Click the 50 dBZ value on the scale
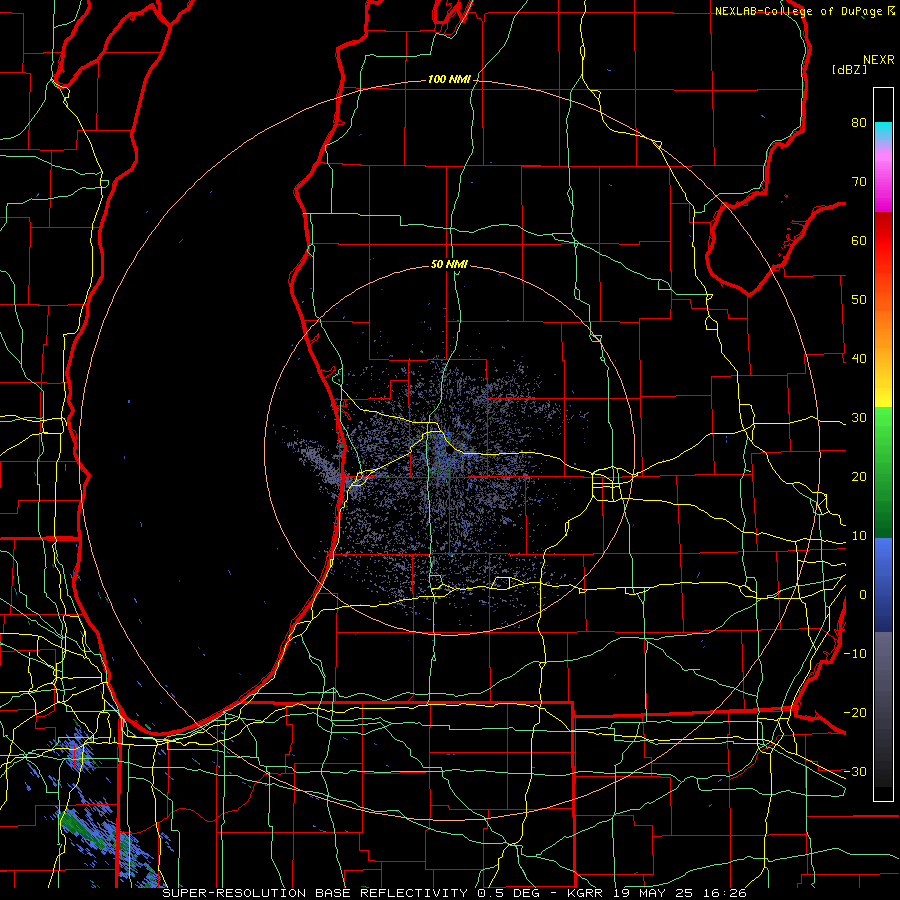The image size is (900, 900). coord(859,300)
